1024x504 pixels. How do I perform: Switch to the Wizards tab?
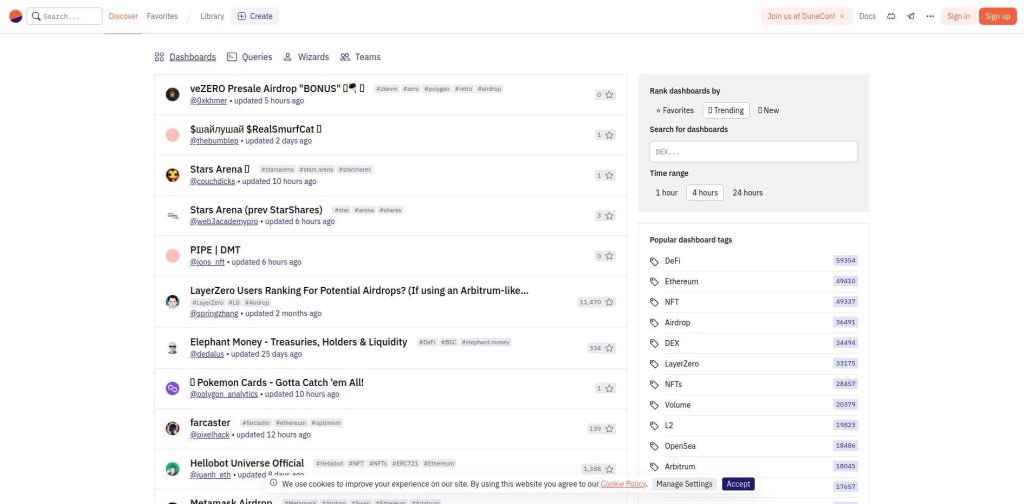click(306, 57)
